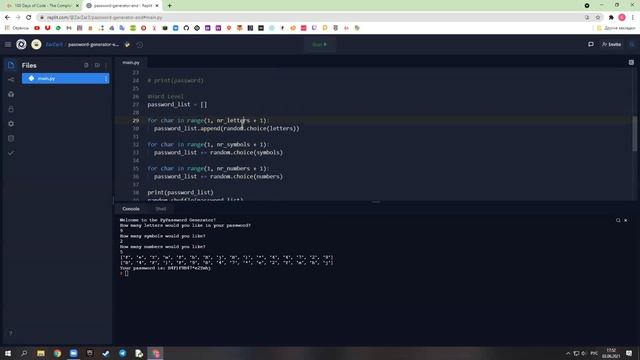Open the Packages sidebar icon
Viewport: 640px width, 360px height.
pyautogui.click(x=11, y=94)
